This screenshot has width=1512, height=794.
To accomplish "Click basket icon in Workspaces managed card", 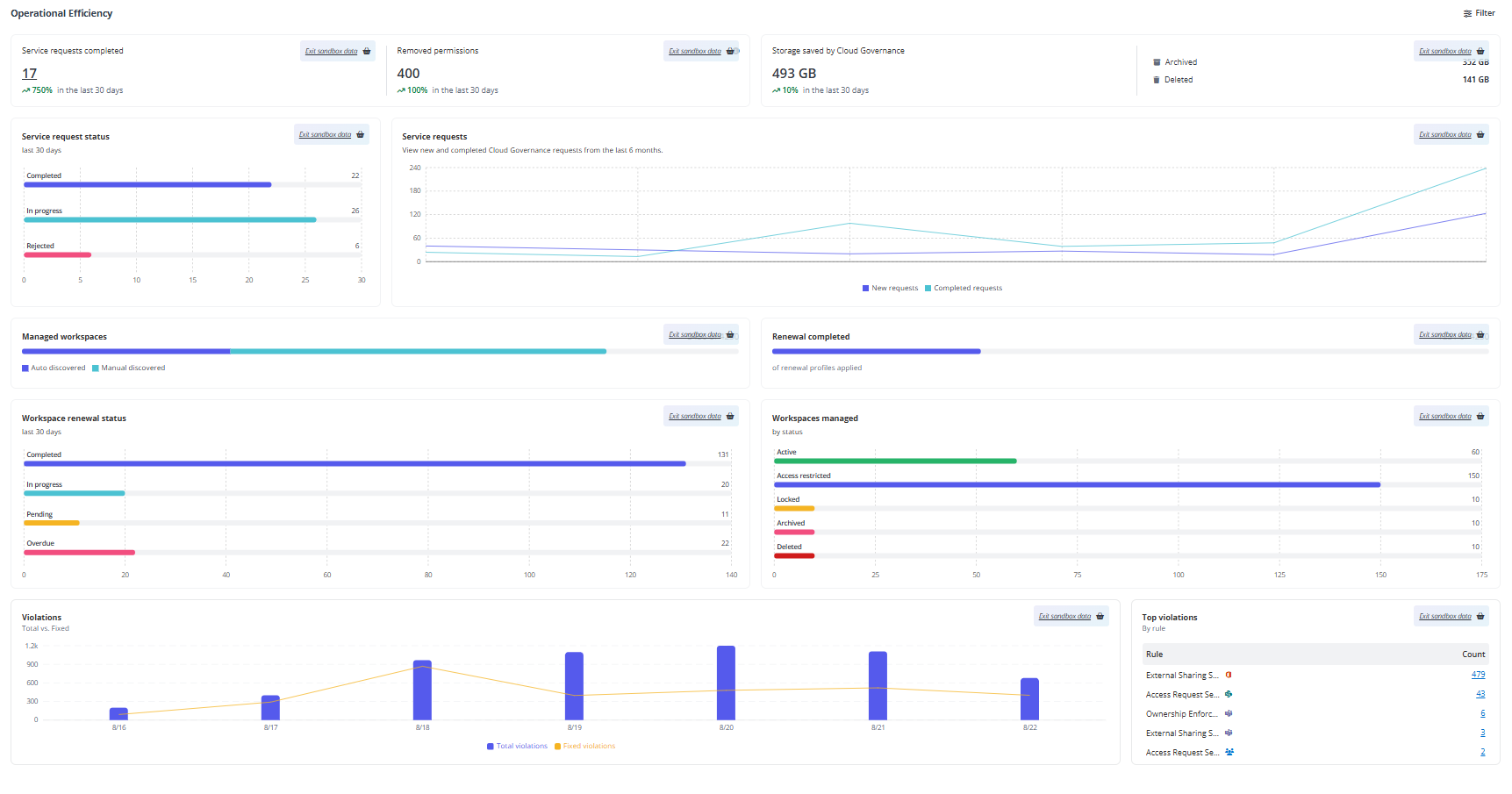I will [x=1480, y=417].
